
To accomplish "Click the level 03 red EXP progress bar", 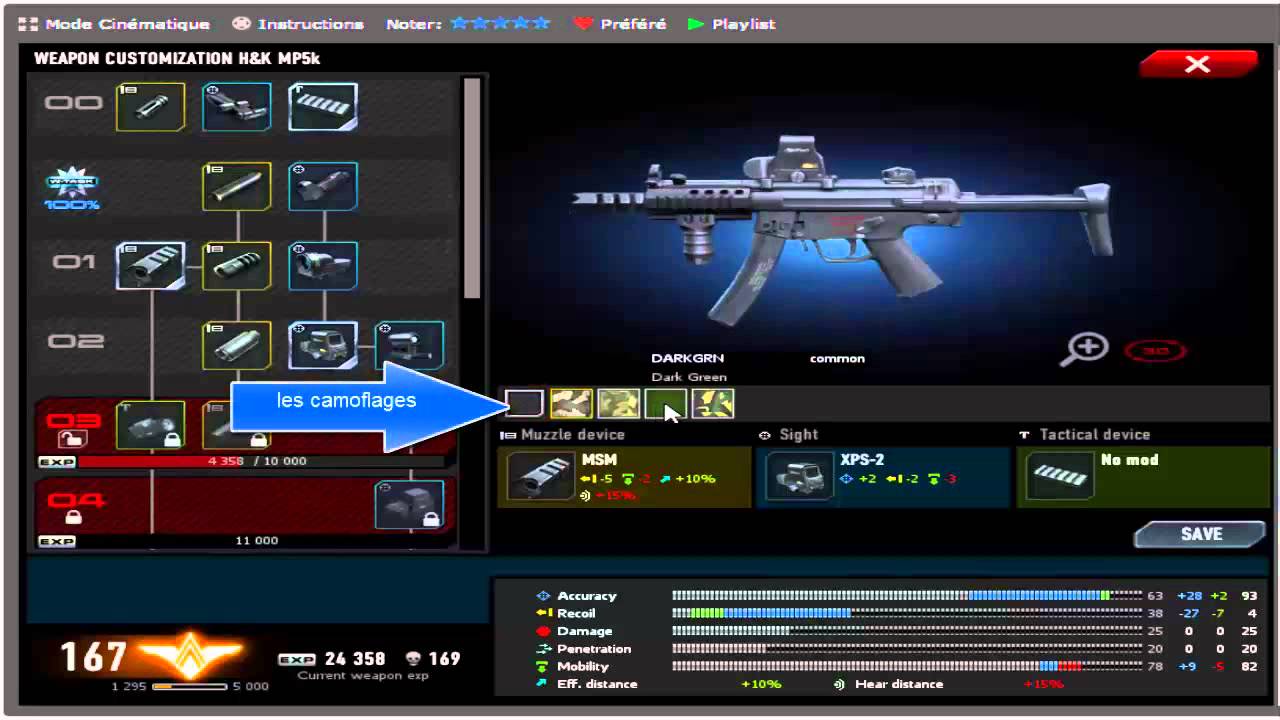I will point(260,461).
